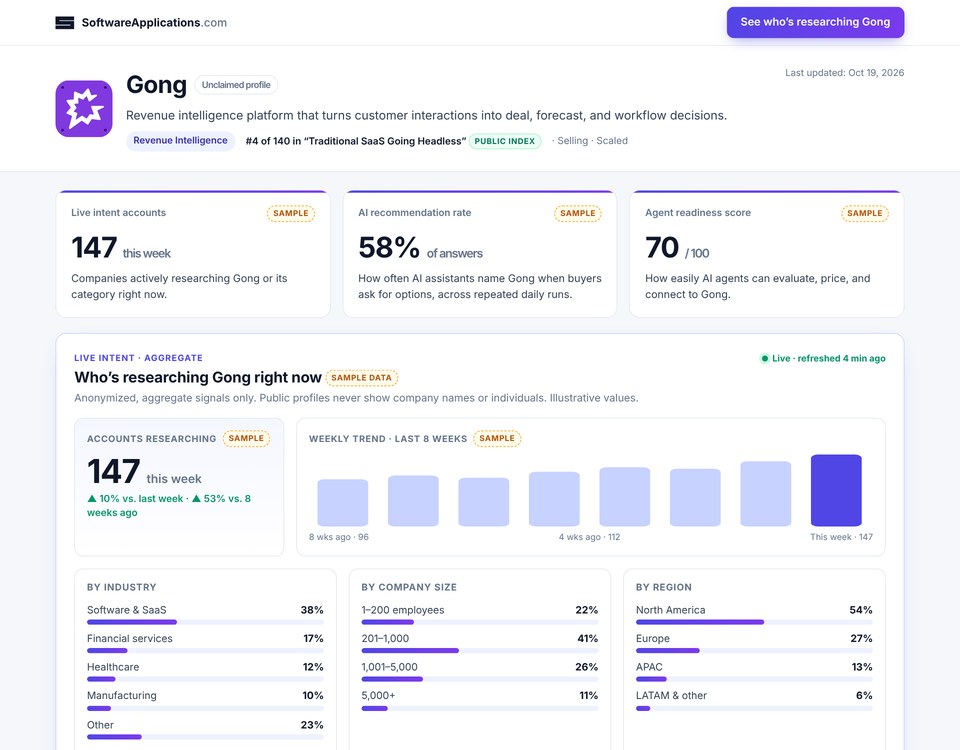
Task: Click Live · refreshed 4 min ago text
Action: point(828,358)
